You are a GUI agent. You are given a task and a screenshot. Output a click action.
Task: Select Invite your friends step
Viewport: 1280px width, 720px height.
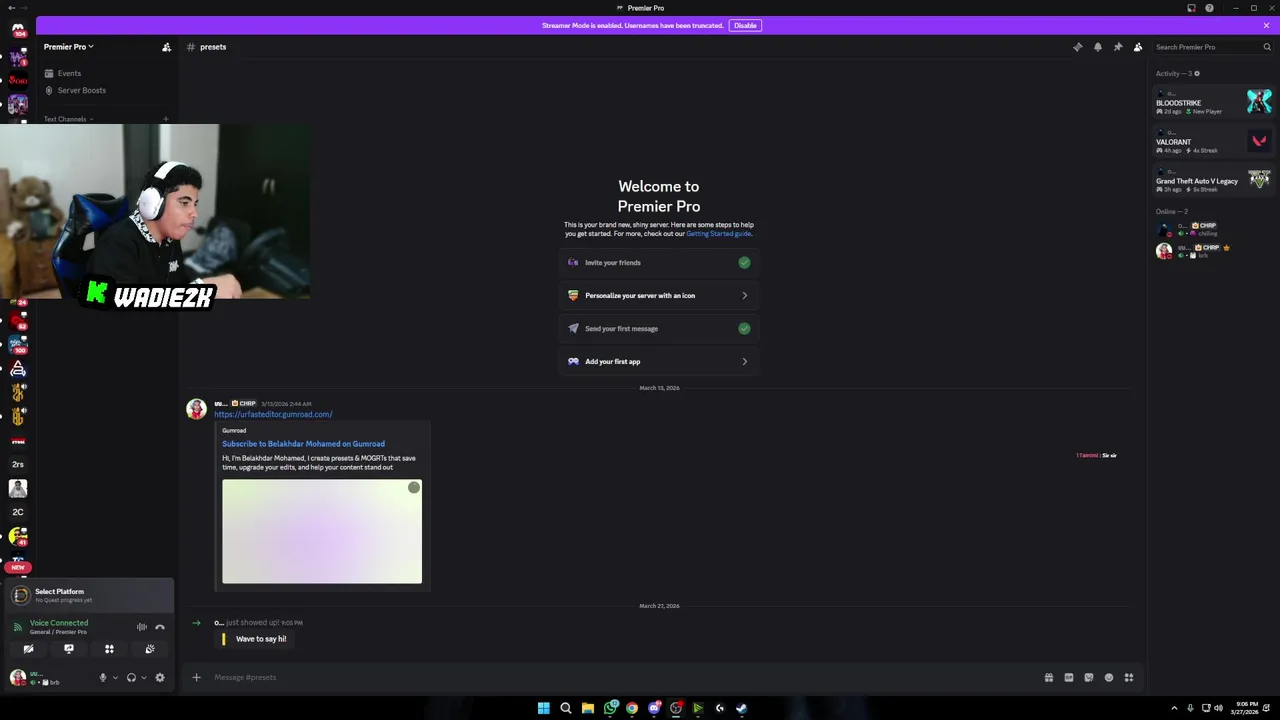(659, 263)
